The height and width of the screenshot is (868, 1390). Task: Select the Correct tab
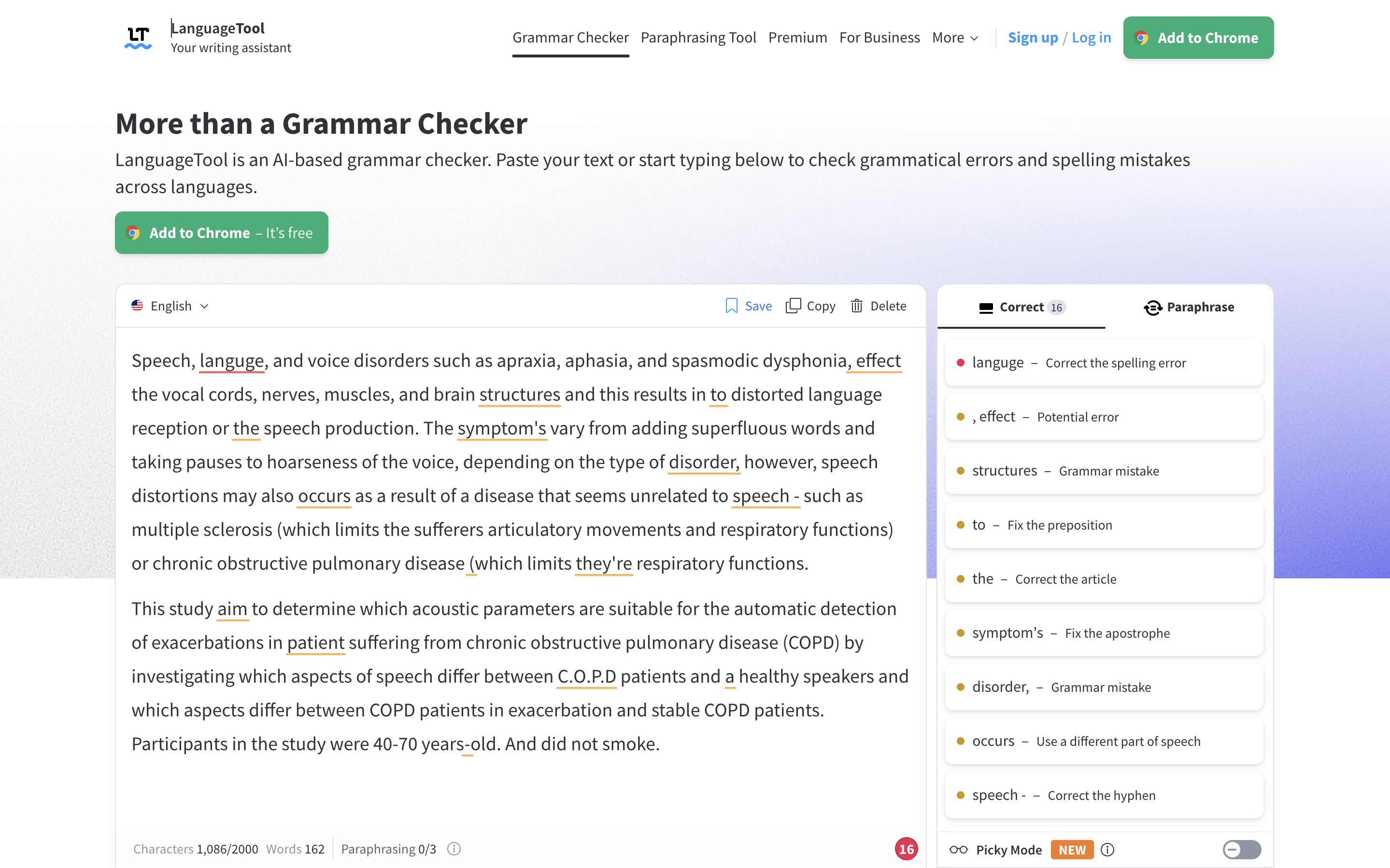[1021, 307]
